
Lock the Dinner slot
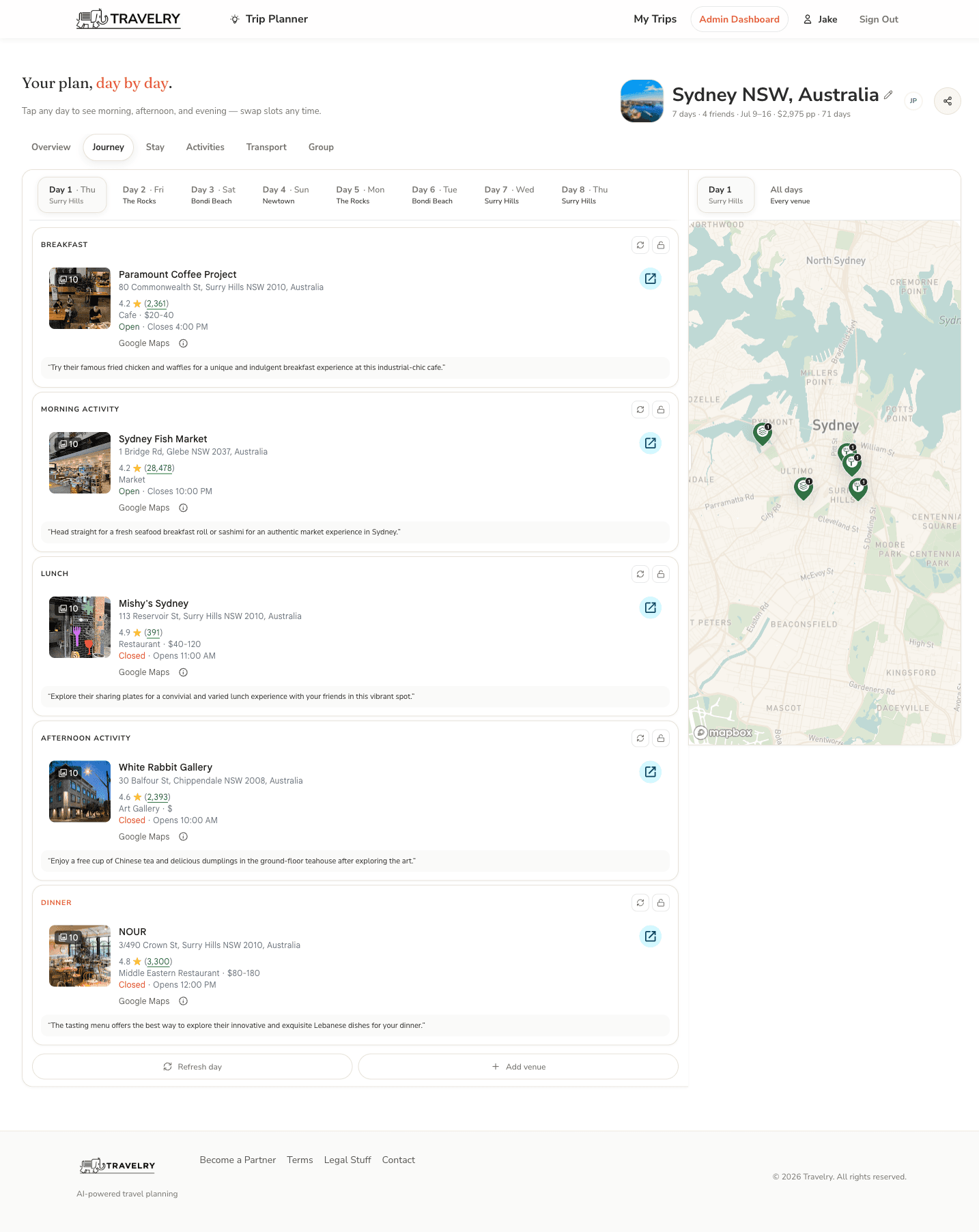tap(661, 902)
